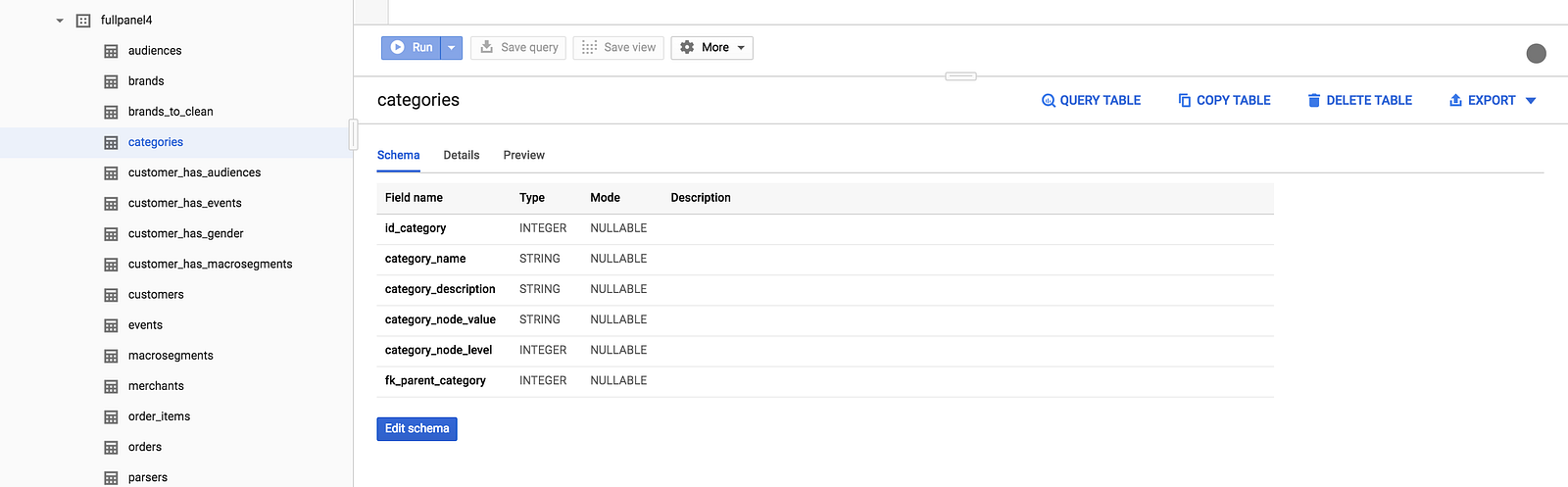Click the Copy Table icon
The image size is (1568, 487).
coord(1185,100)
